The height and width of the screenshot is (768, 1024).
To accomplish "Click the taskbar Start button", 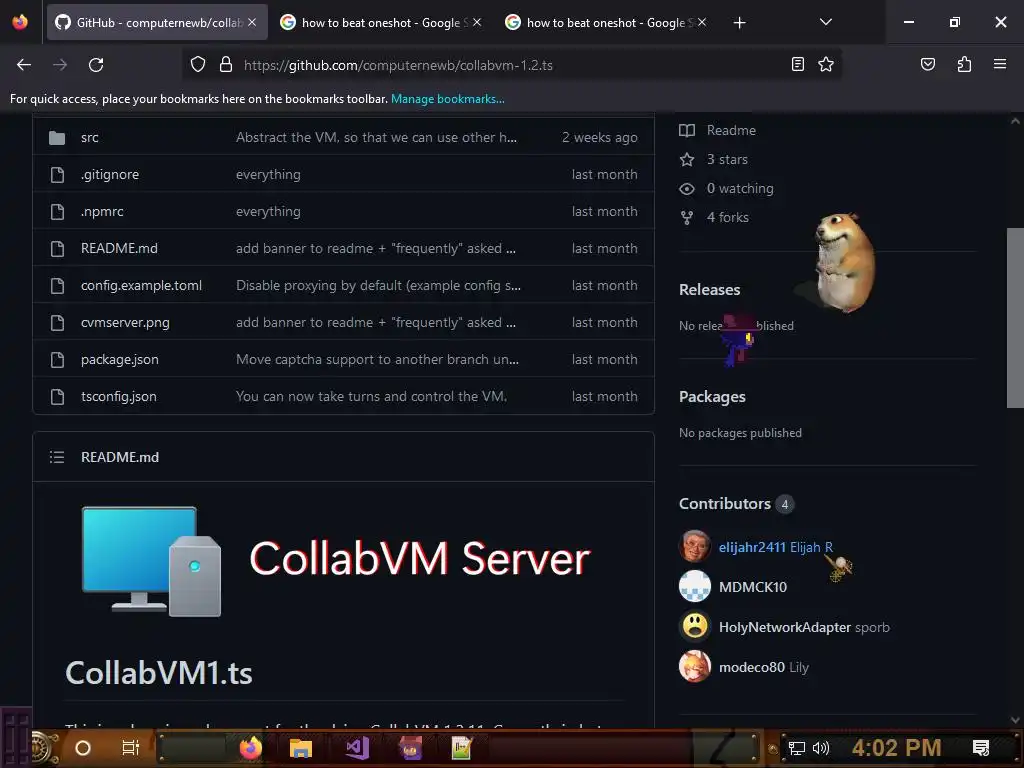I will [43, 748].
